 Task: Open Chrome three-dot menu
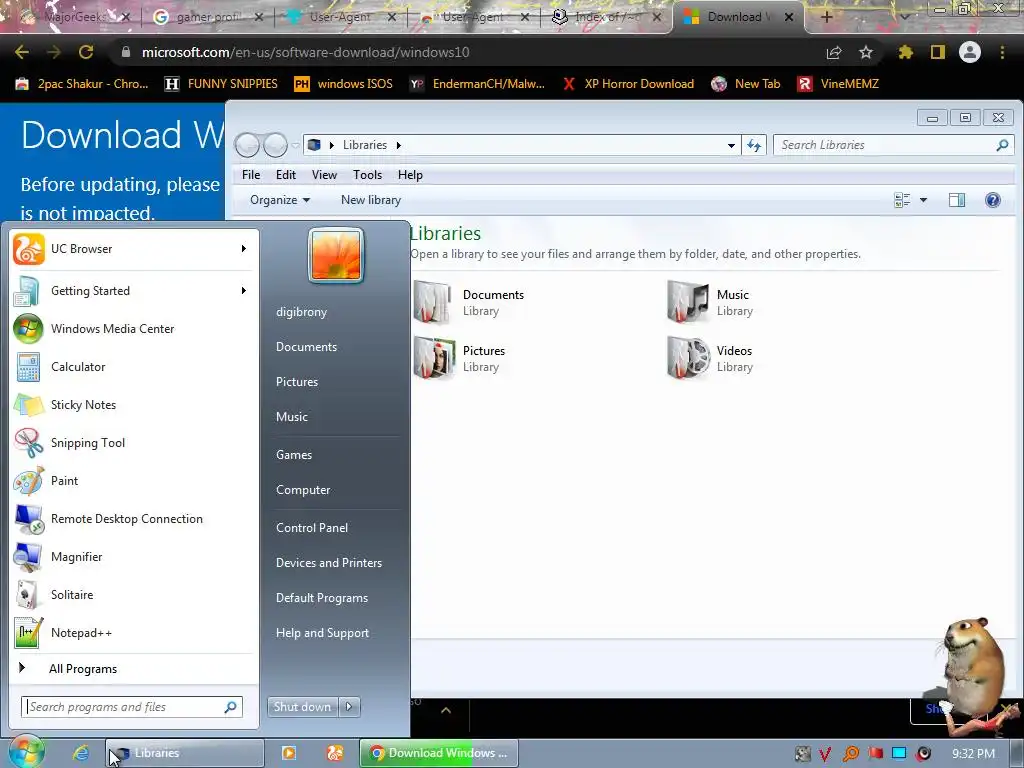[1002, 52]
